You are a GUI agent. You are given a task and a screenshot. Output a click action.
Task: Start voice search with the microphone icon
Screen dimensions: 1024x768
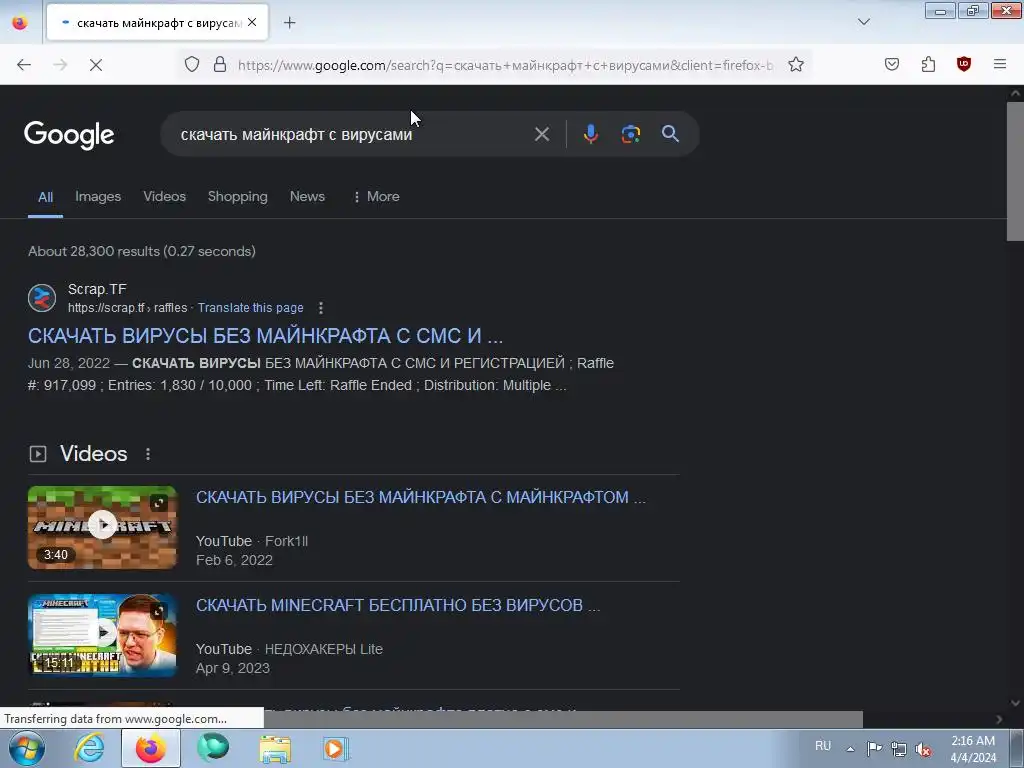point(590,134)
